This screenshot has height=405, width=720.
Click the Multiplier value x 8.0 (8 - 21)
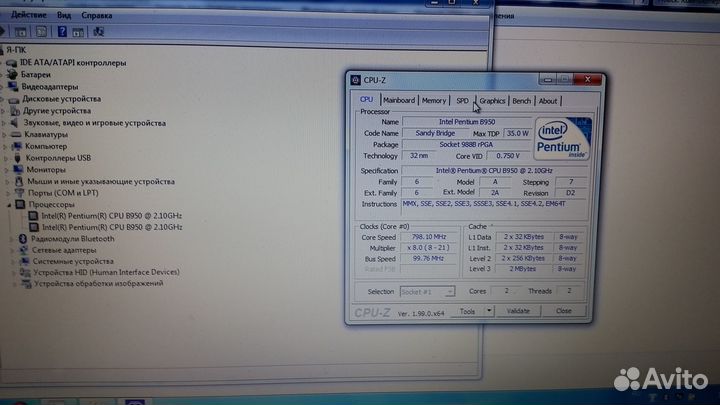(428, 248)
